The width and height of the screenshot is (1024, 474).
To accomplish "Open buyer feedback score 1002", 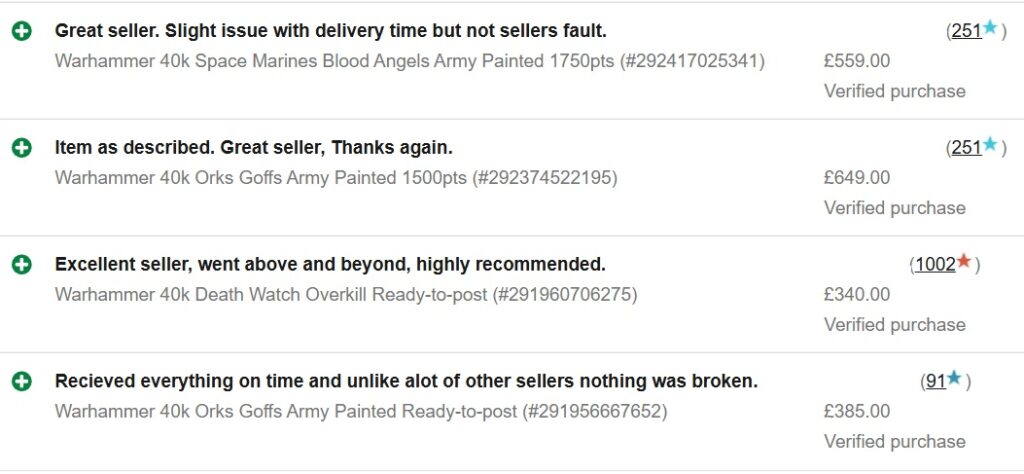I will coord(935,265).
